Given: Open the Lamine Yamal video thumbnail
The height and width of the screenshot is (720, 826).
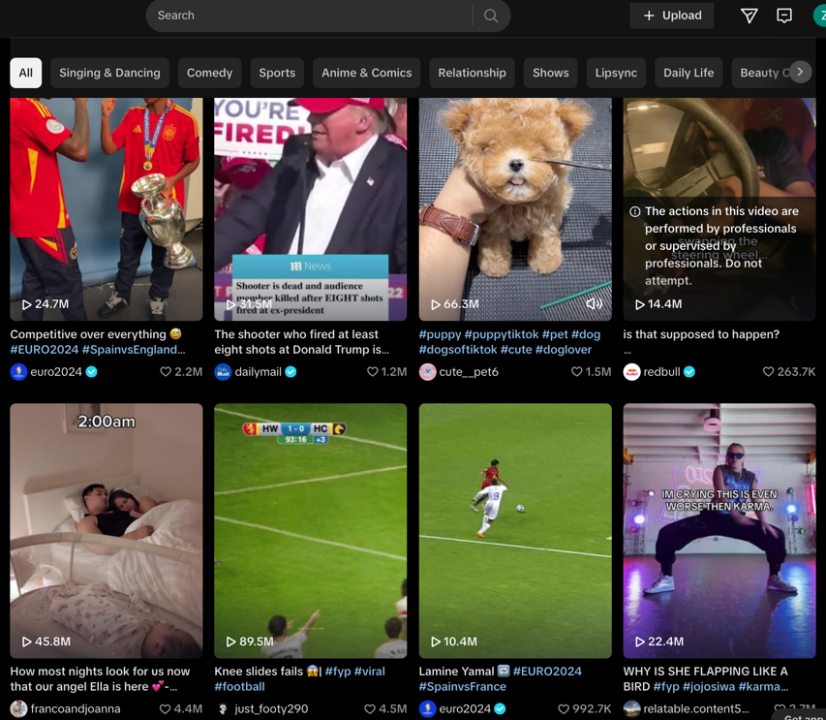Looking at the screenshot, I should [x=515, y=530].
